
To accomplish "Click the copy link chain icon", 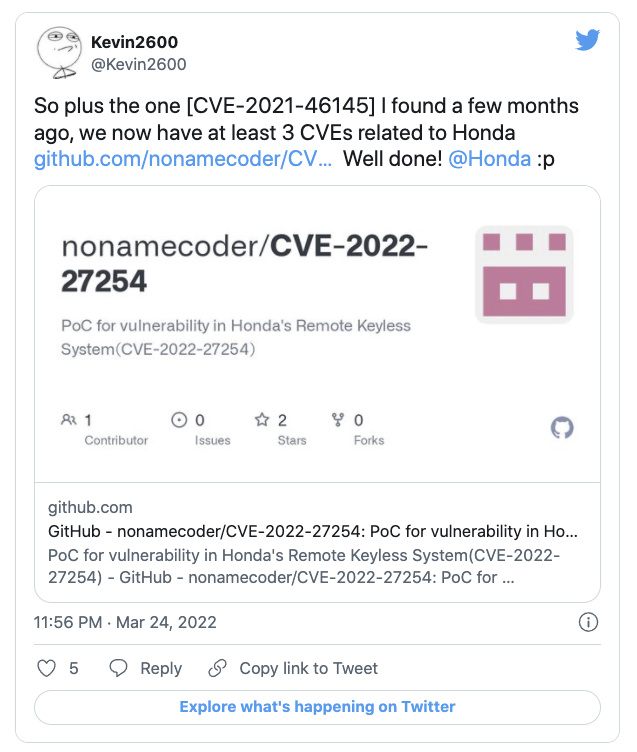I will [x=218, y=668].
